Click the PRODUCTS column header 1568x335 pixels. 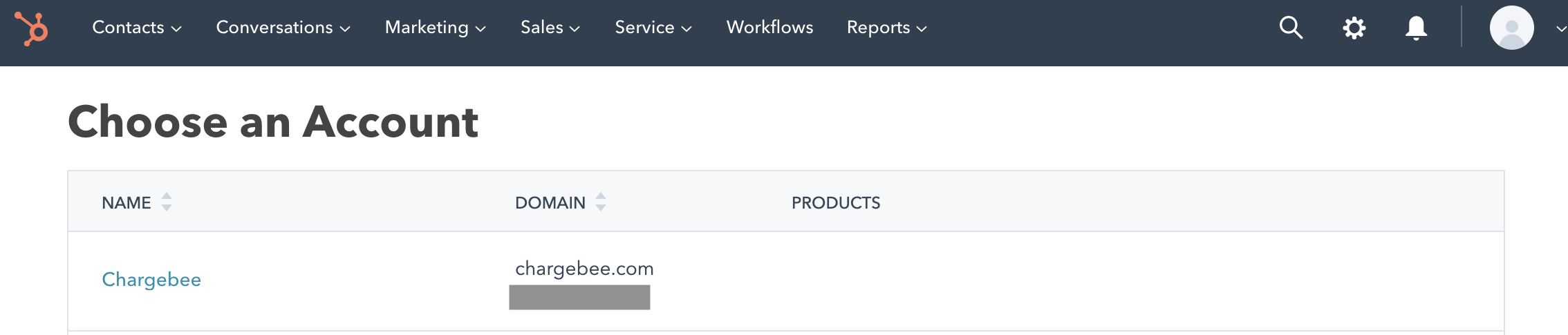(835, 203)
